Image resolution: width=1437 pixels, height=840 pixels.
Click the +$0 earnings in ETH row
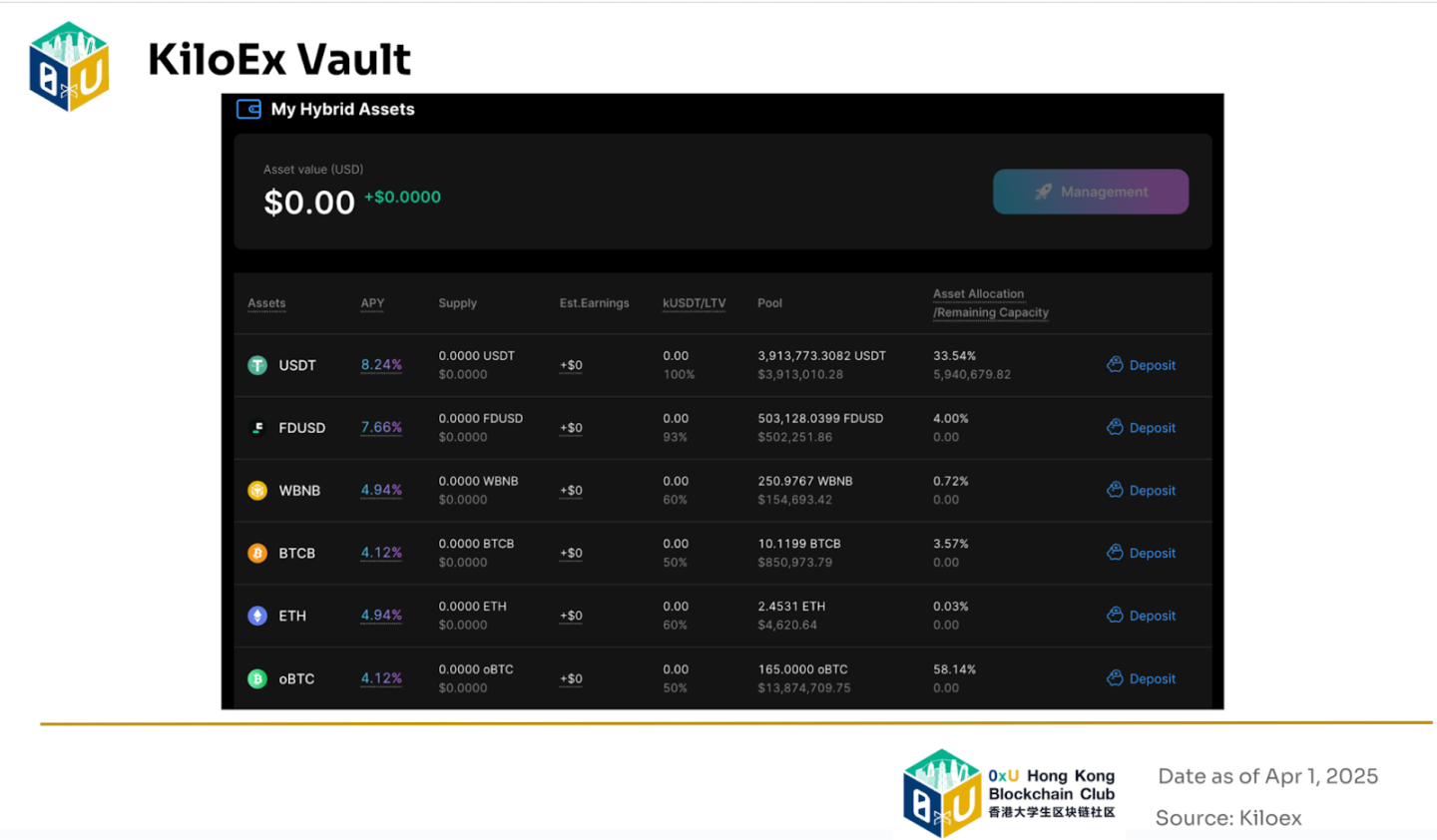pos(571,616)
